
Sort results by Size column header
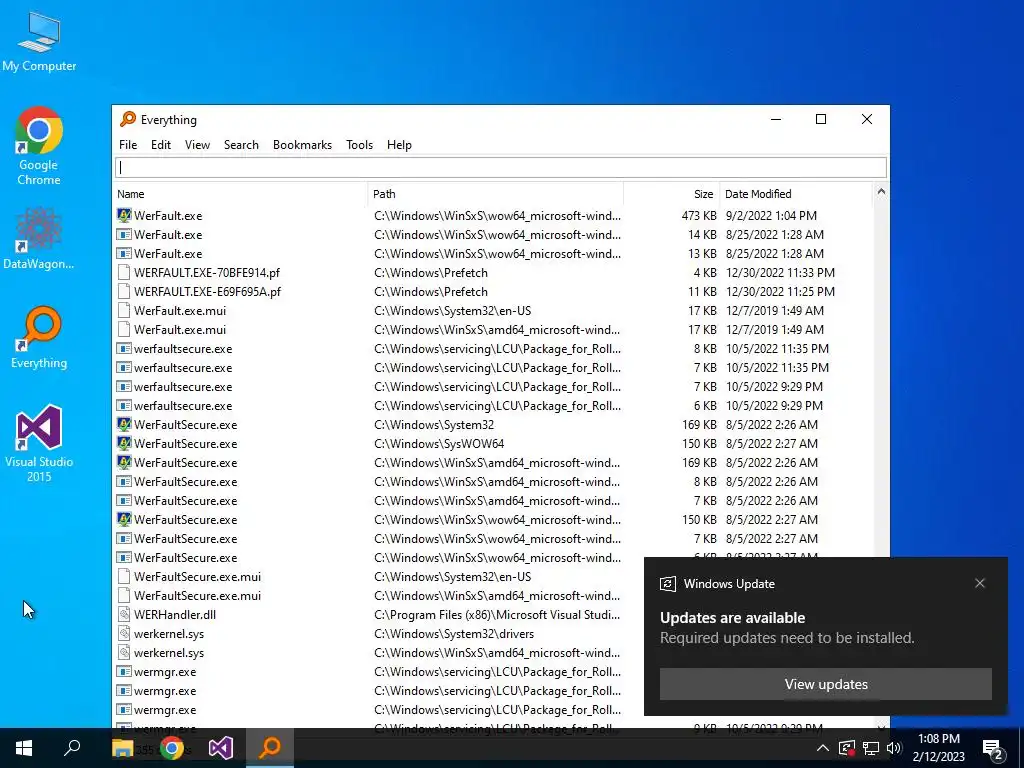pyautogui.click(x=671, y=194)
